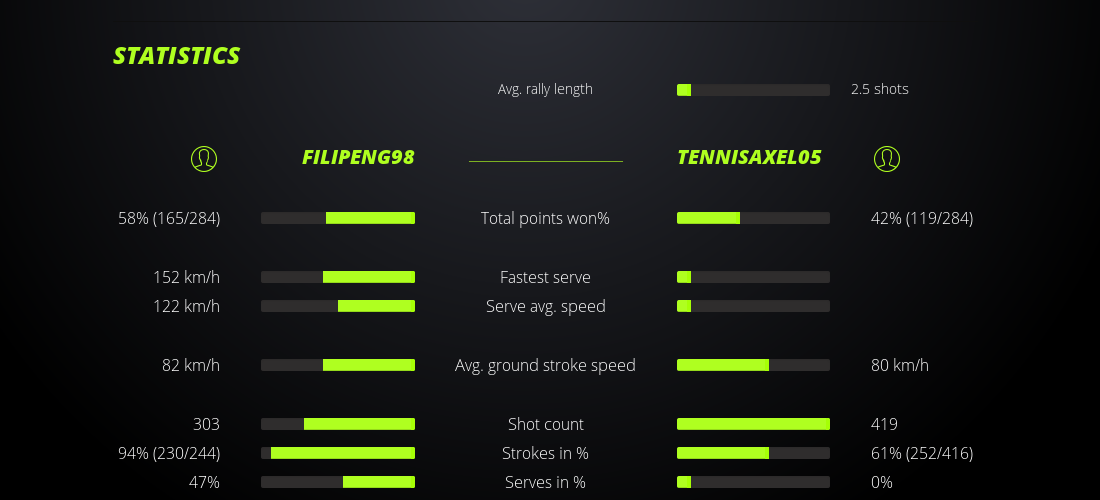
Task: Click the '61% (252/416)' strokes value
Action: (x=922, y=453)
